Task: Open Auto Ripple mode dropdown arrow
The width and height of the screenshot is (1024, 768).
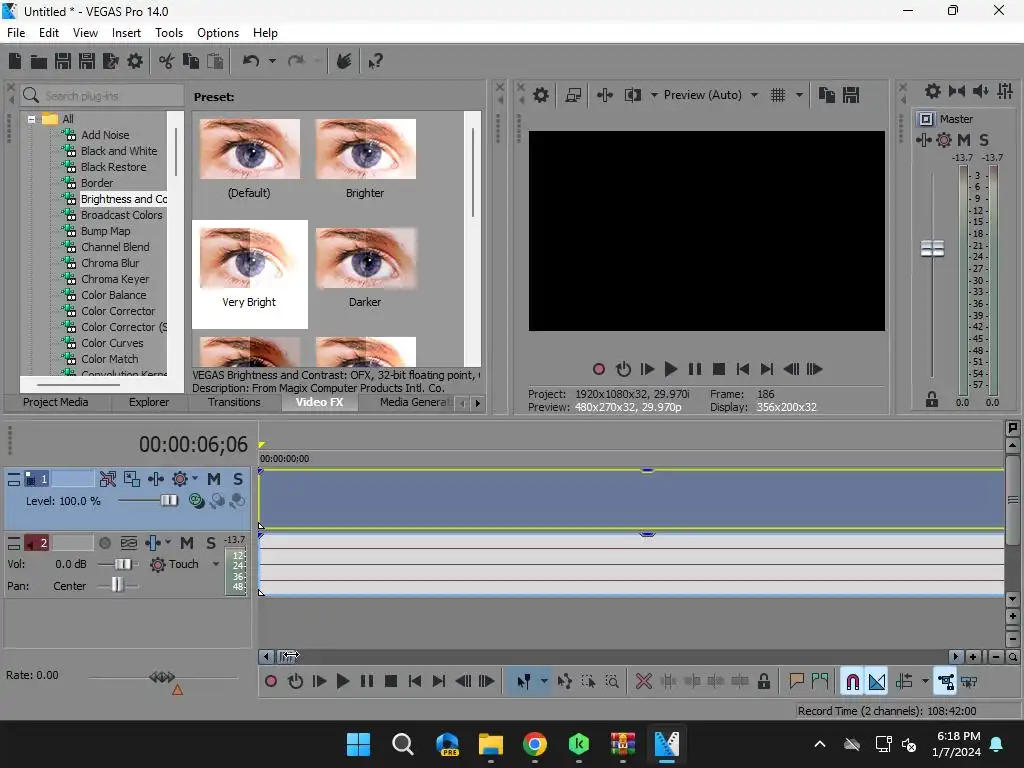Action: [x=925, y=682]
